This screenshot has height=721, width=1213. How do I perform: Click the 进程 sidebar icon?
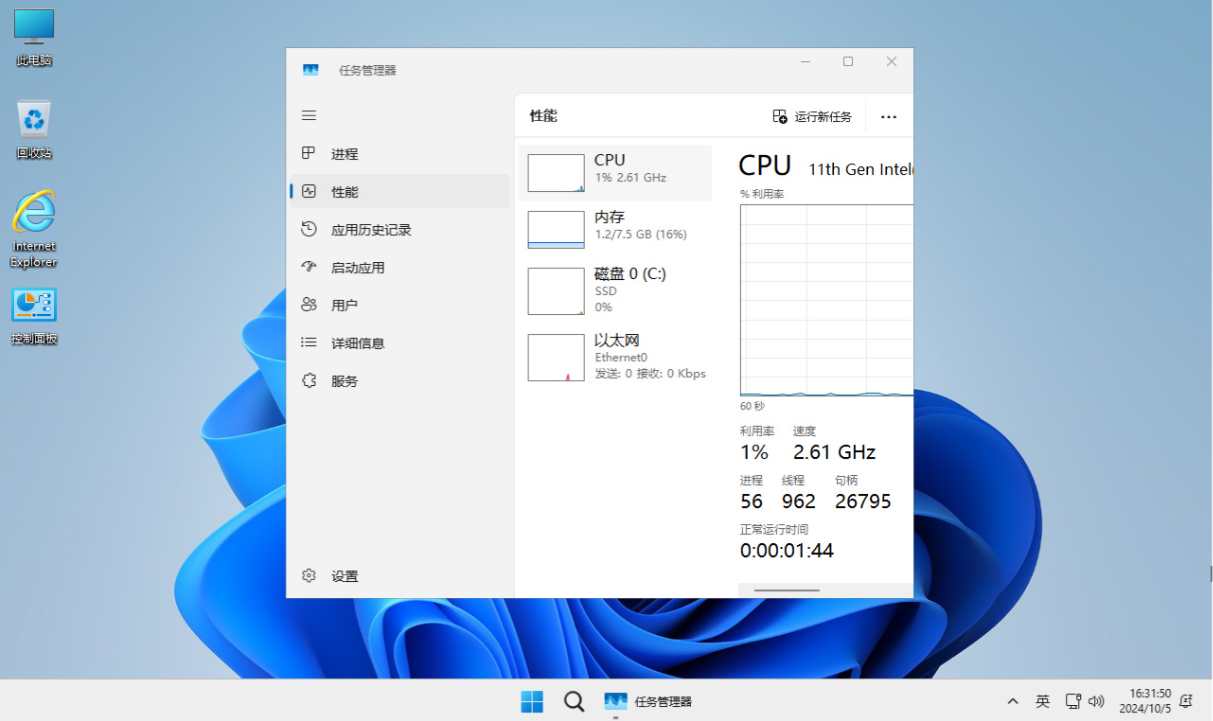tap(309, 153)
